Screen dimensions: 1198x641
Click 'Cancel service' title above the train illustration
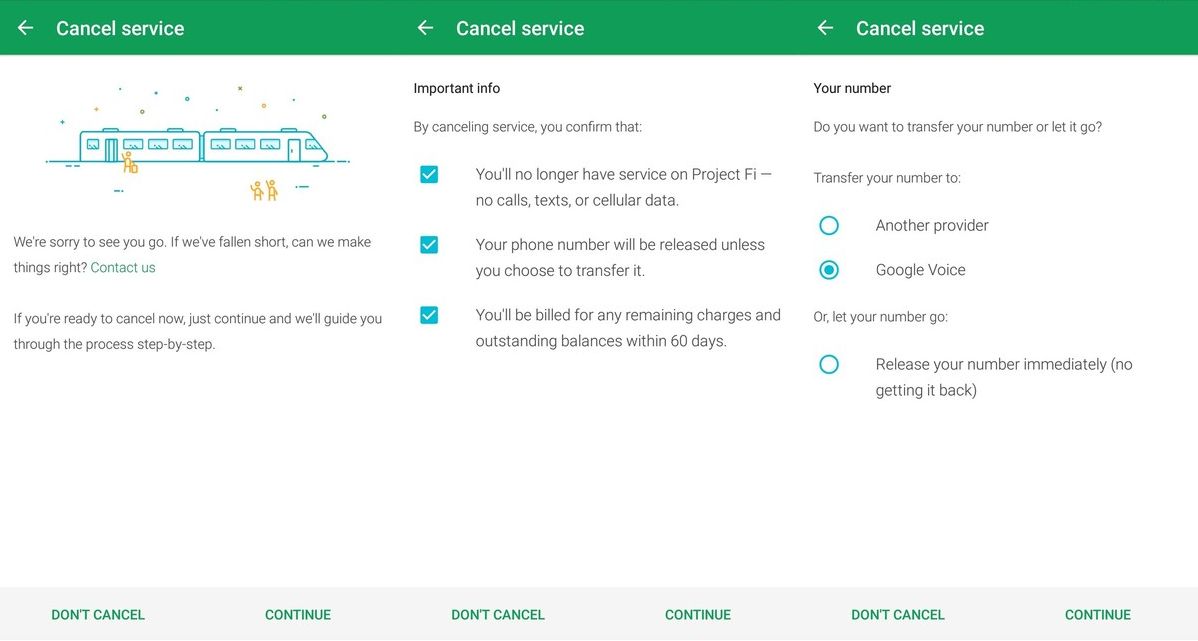point(120,28)
